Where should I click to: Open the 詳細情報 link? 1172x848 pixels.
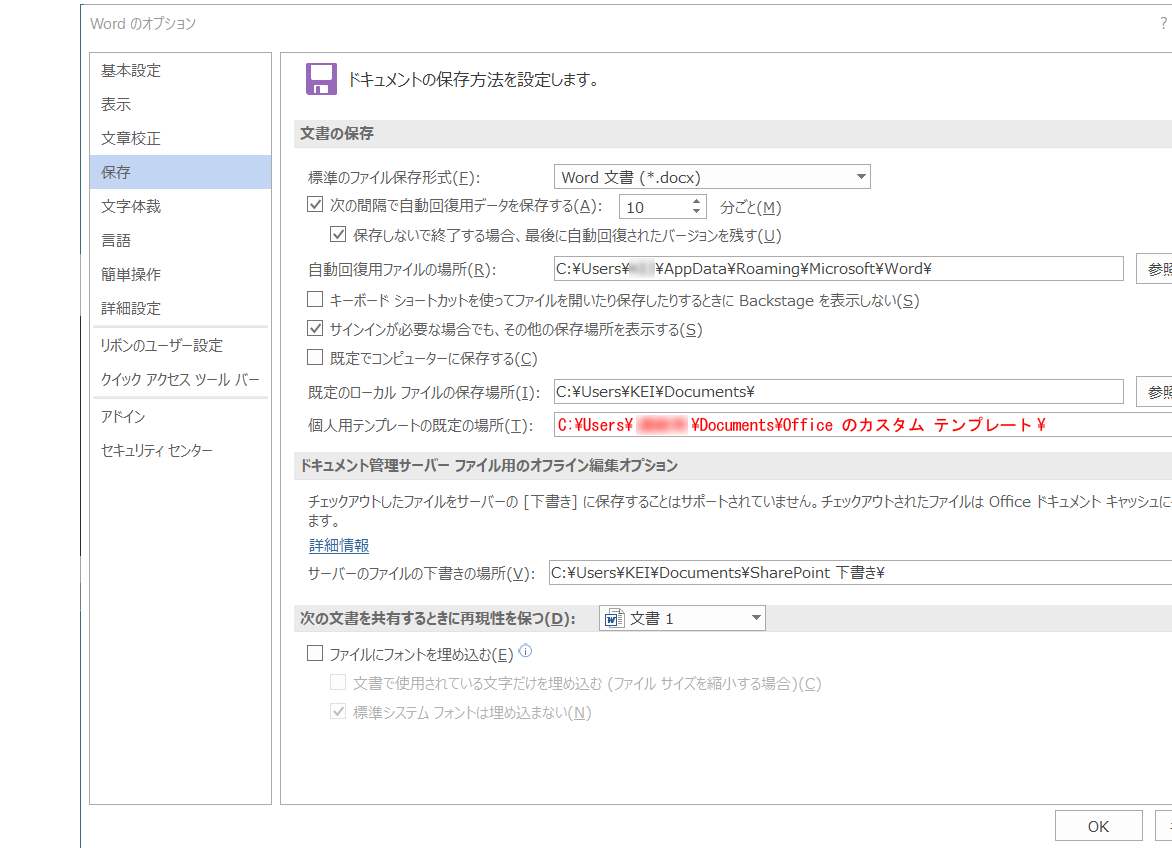tap(339, 545)
